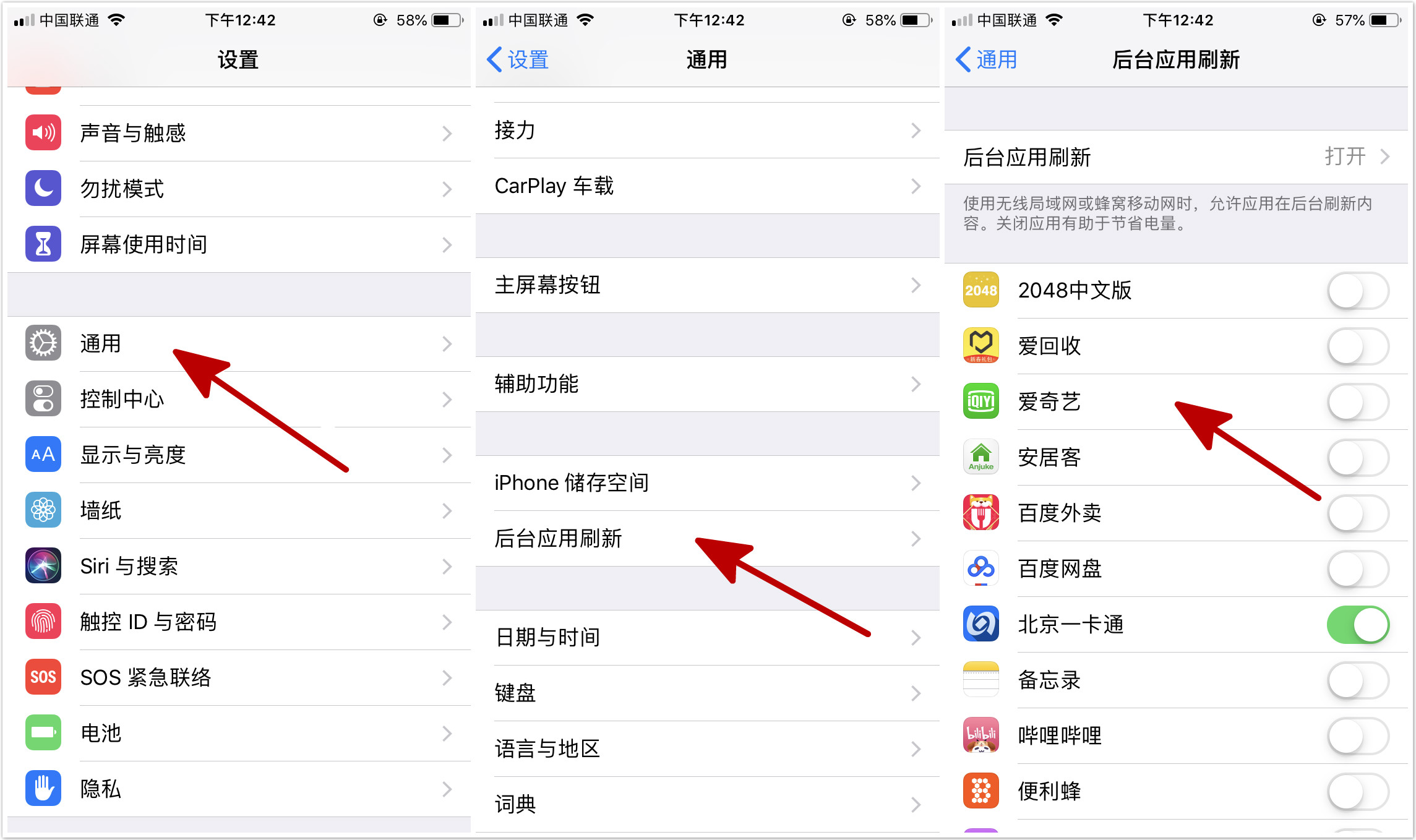The image size is (1416, 840).
Task: Tap the Anjuke (安居客) house icon
Action: [981, 458]
